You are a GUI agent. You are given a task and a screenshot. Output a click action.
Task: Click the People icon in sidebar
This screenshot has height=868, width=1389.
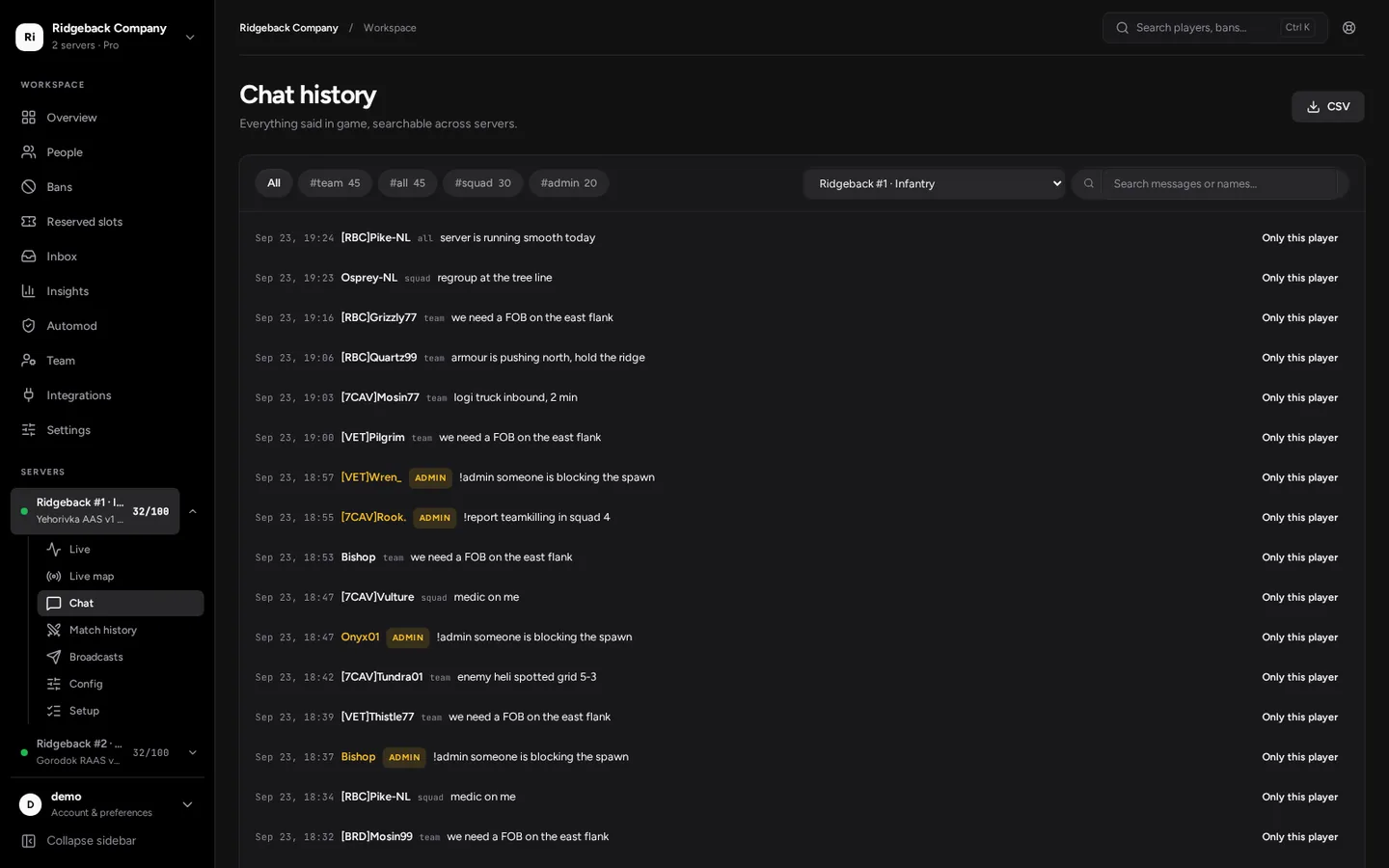click(x=29, y=152)
